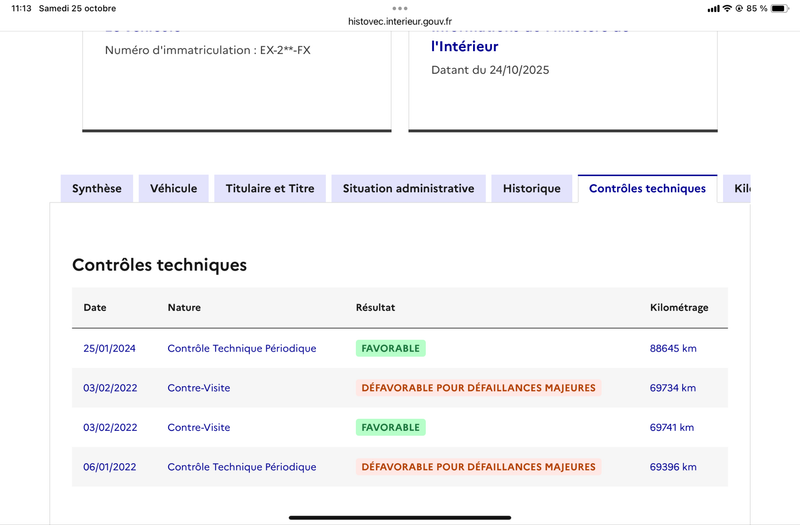Screen dimensions: 800x525
Task: Click Contre-Visite in the 69741 km row
Action: tap(198, 428)
